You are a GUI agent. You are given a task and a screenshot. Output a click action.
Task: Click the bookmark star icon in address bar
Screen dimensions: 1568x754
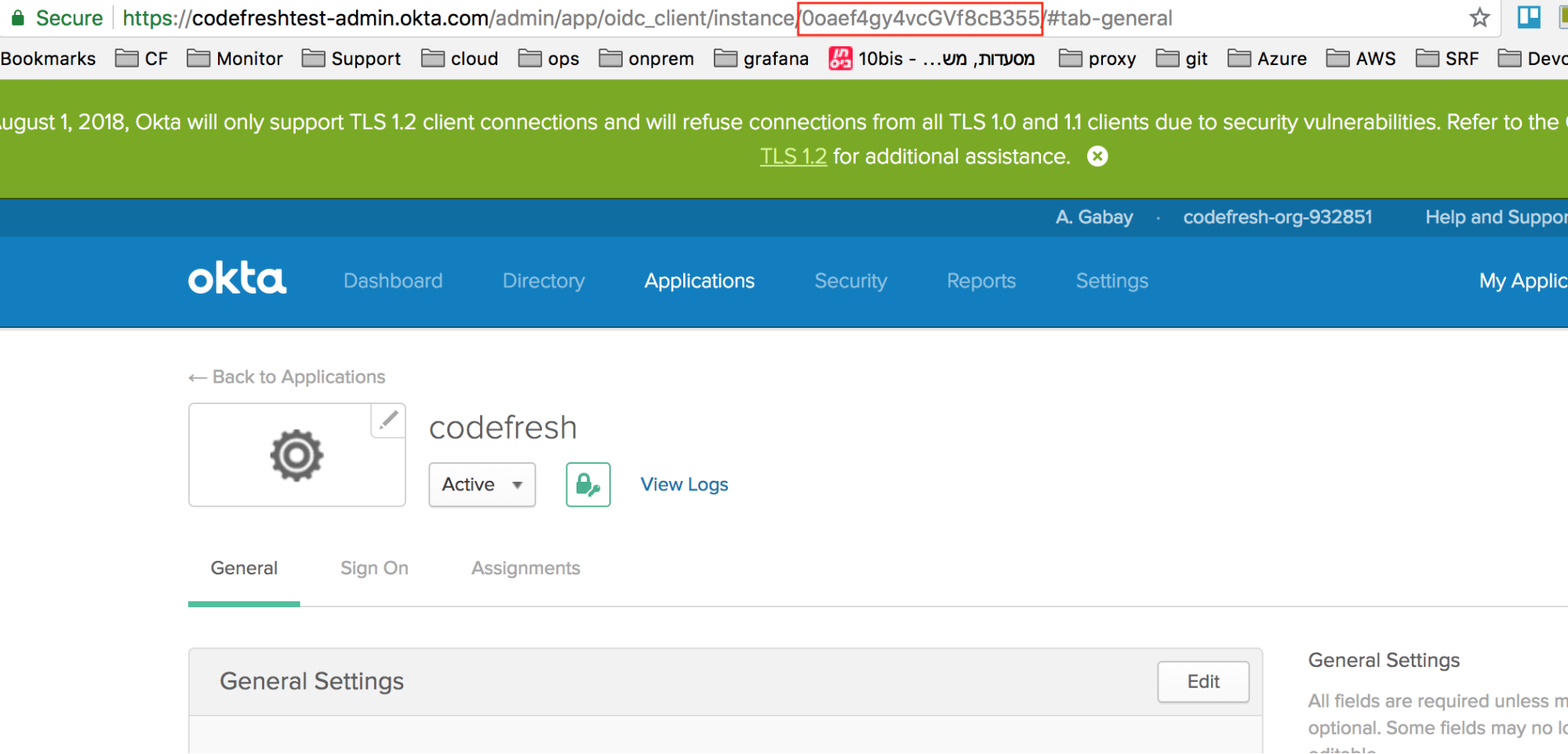coord(1479,17)
